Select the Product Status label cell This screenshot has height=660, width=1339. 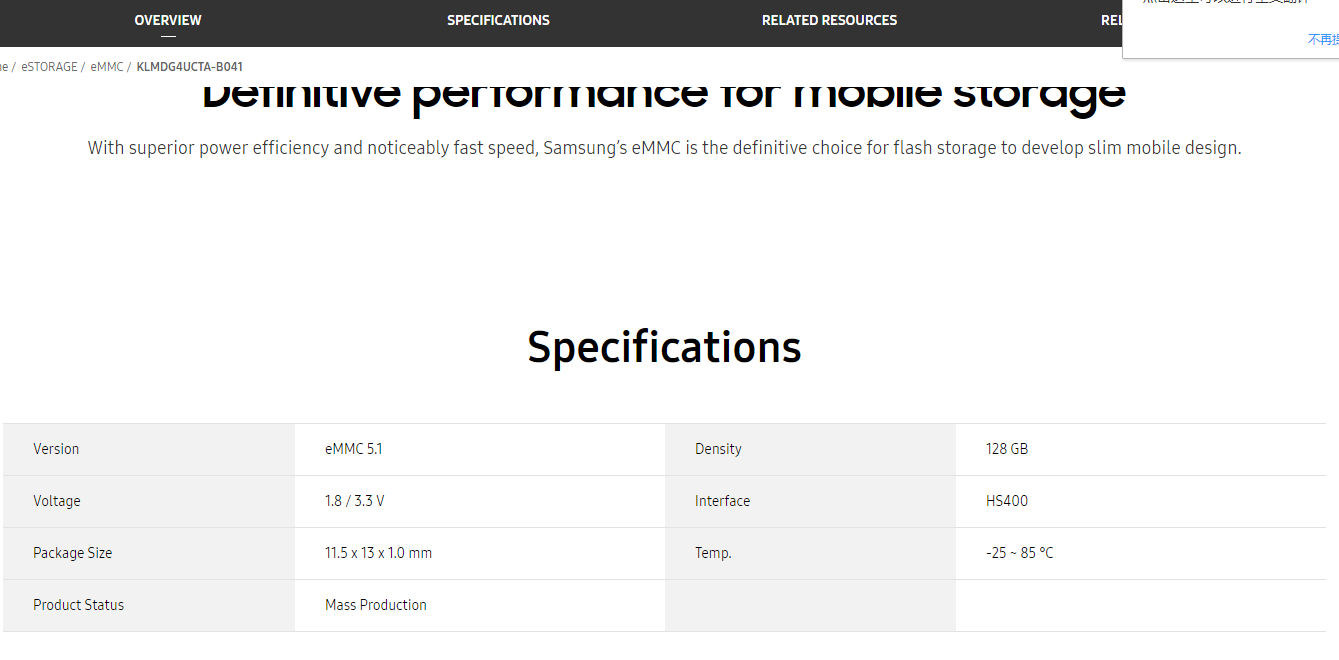(149, 605)
